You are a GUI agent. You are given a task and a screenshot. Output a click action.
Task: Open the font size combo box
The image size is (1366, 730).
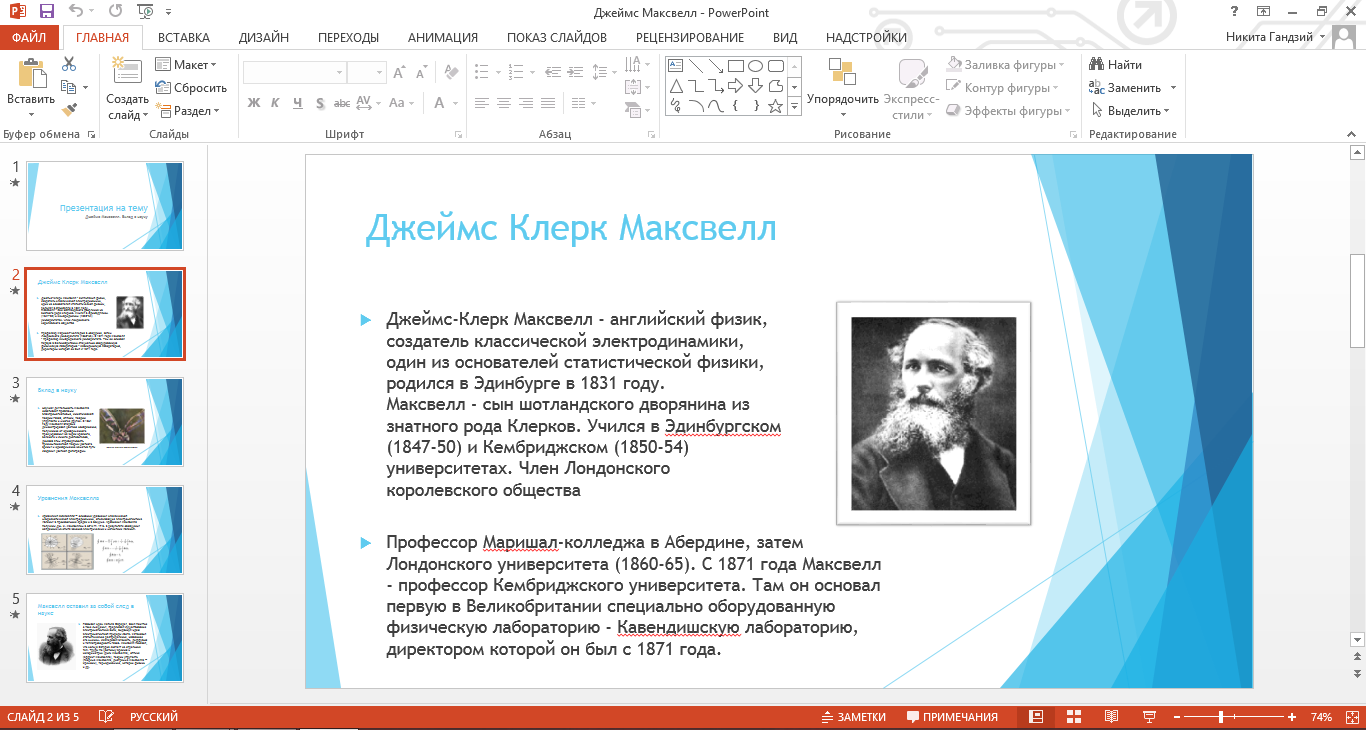tap(366, 72)
